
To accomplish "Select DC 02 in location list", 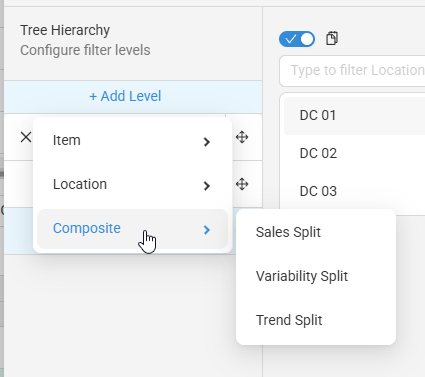I will pyautogui.click(x=354, y=154).
